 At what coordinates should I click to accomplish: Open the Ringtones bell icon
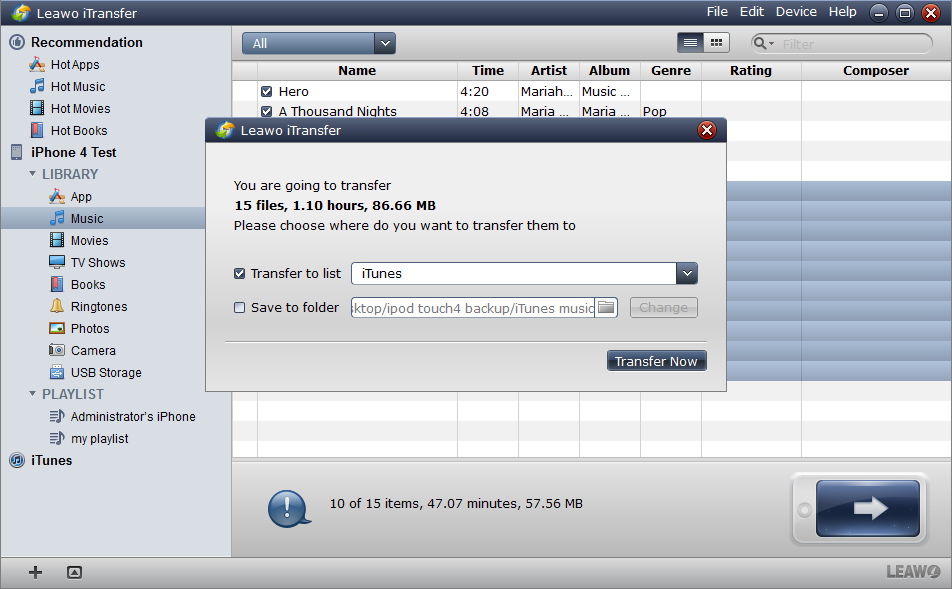coord(57,306)
